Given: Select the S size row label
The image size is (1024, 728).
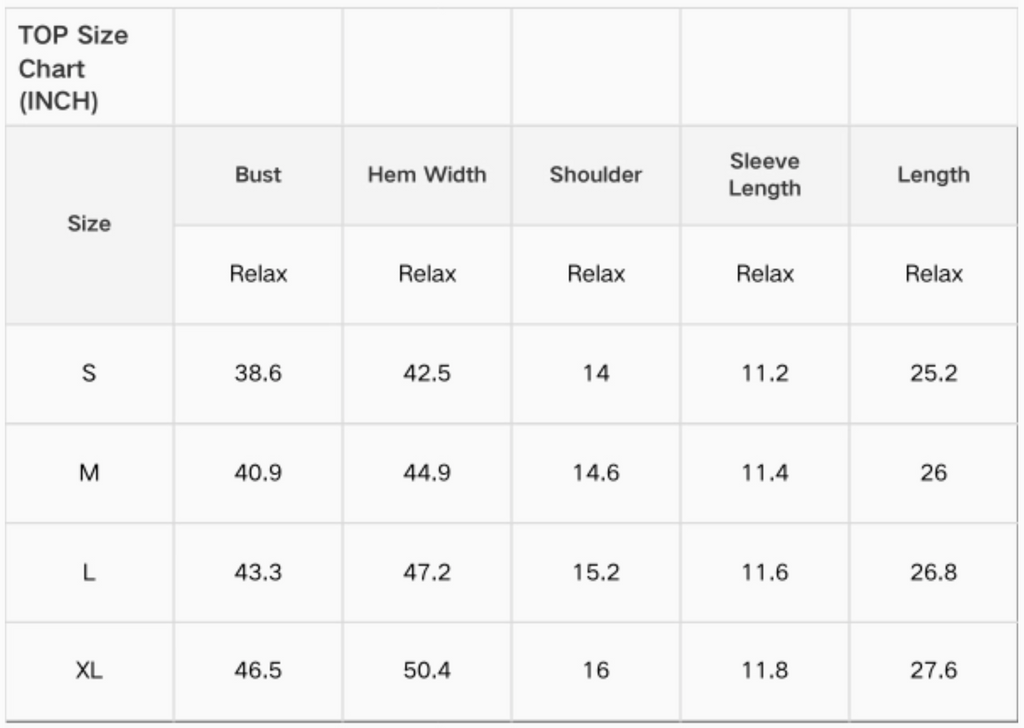Looking at the screenshot, I should pyautogui.click(x=89, y=373).
